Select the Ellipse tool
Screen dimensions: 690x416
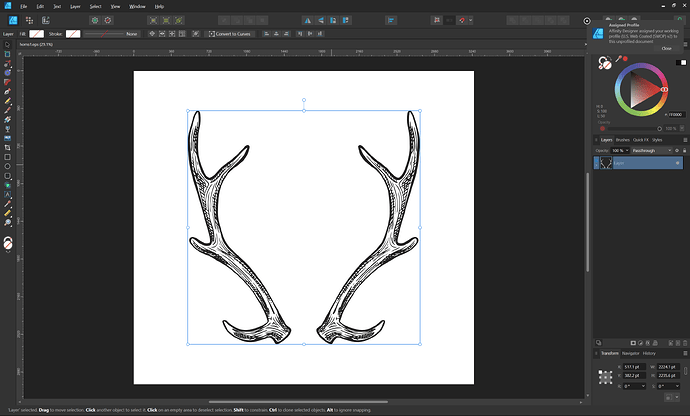[7, 166]
